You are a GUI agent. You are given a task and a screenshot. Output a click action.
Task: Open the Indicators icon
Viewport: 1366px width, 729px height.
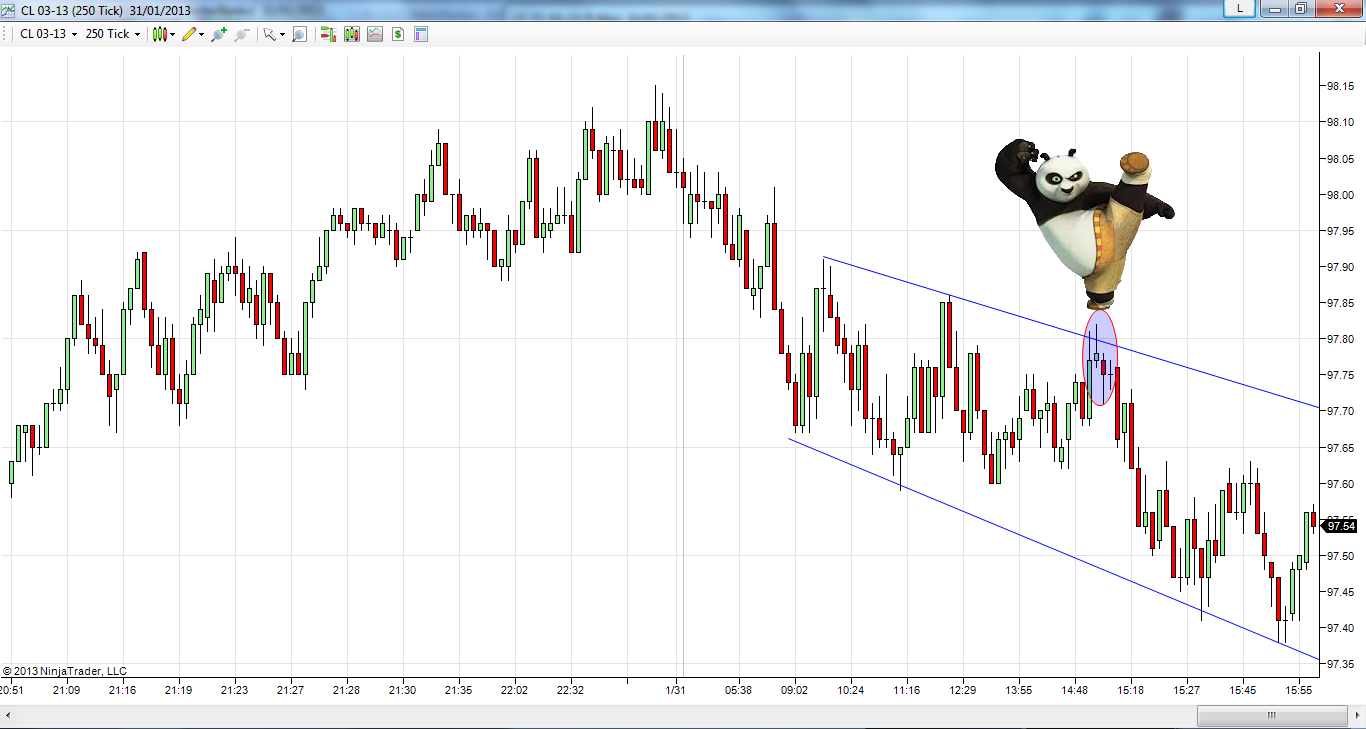pyautogui.click(x=375, y=34)
